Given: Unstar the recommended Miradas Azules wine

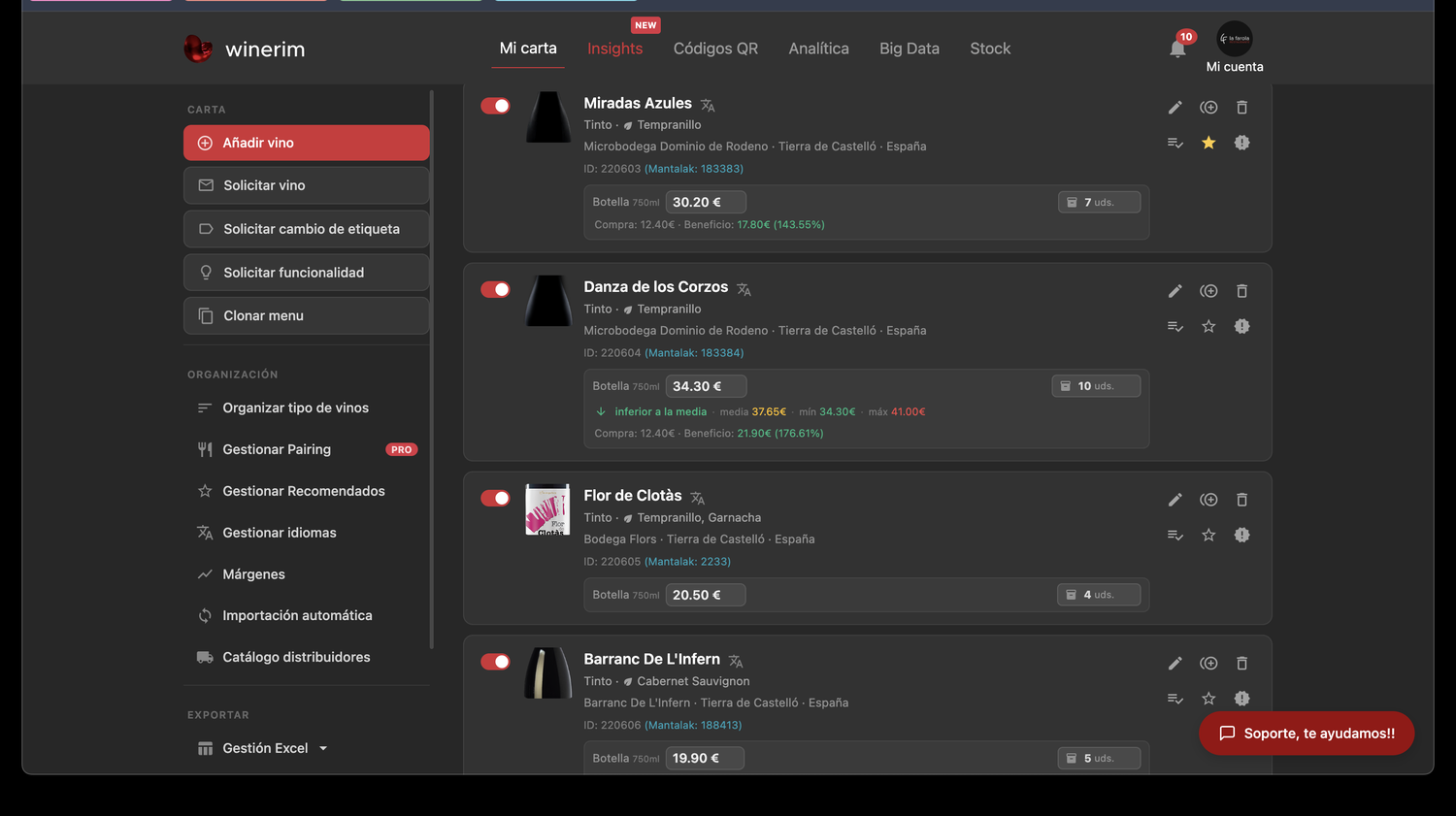Looking at the screenshot, I should click(x=1208, y=143).
